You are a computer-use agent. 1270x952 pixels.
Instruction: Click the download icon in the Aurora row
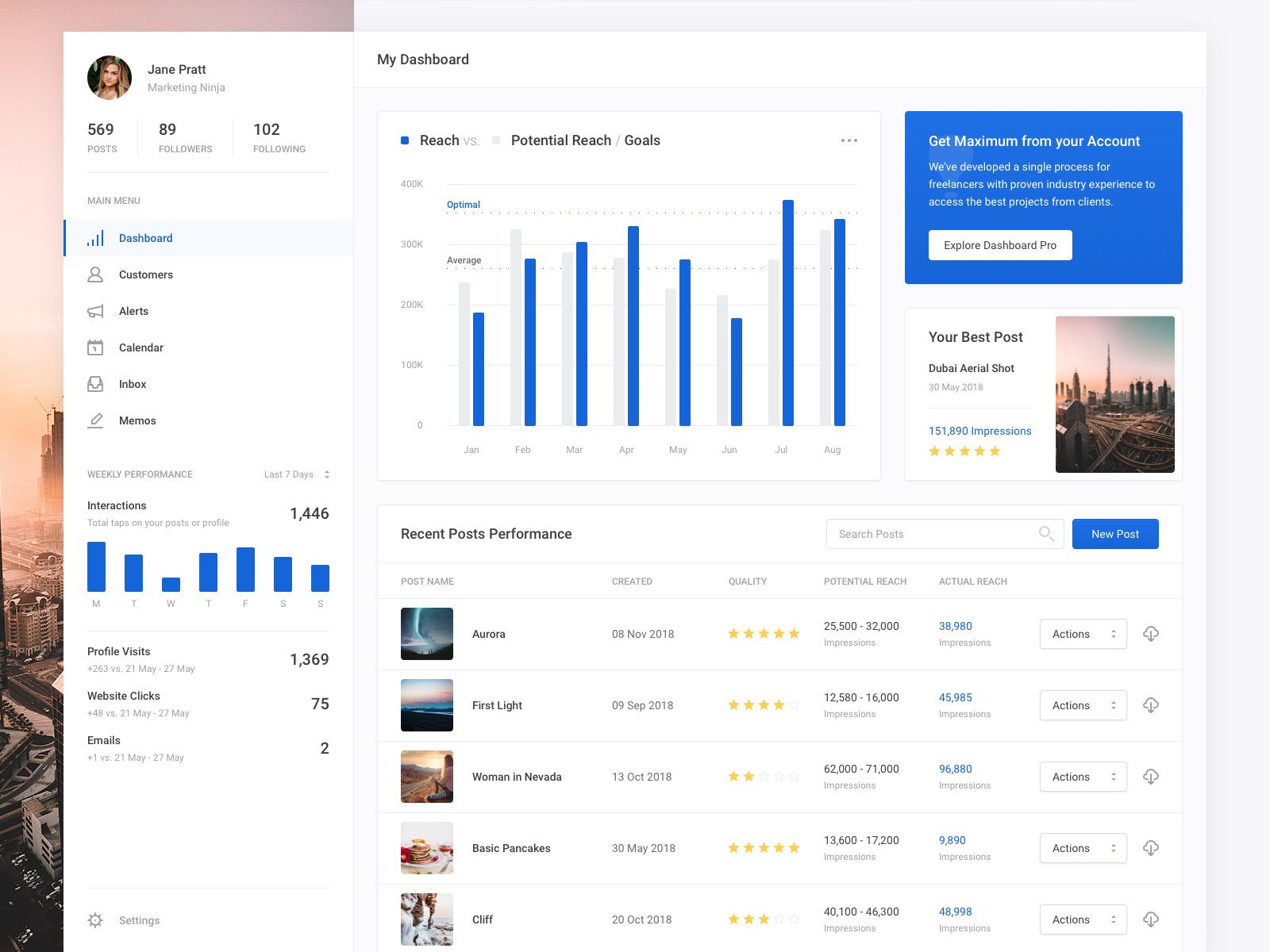[1151, 634]
